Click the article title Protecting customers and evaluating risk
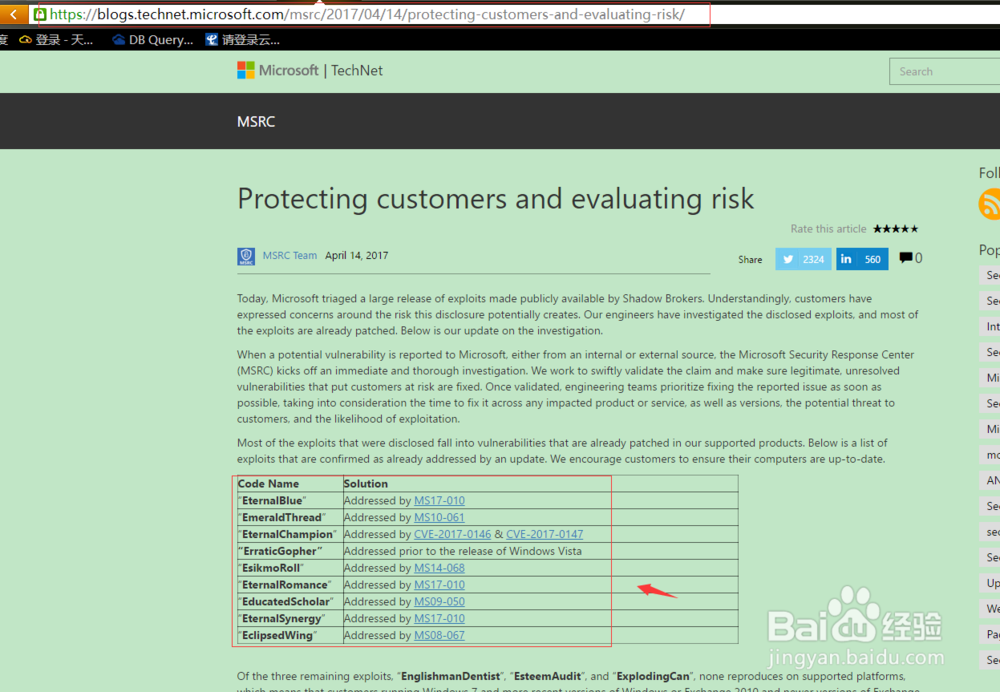 pyautogui.click(x=496, y=198)
